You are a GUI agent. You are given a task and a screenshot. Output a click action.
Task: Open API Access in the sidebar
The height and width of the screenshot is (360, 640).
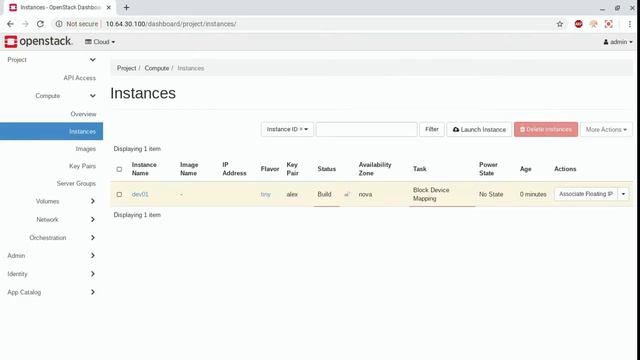80,78
